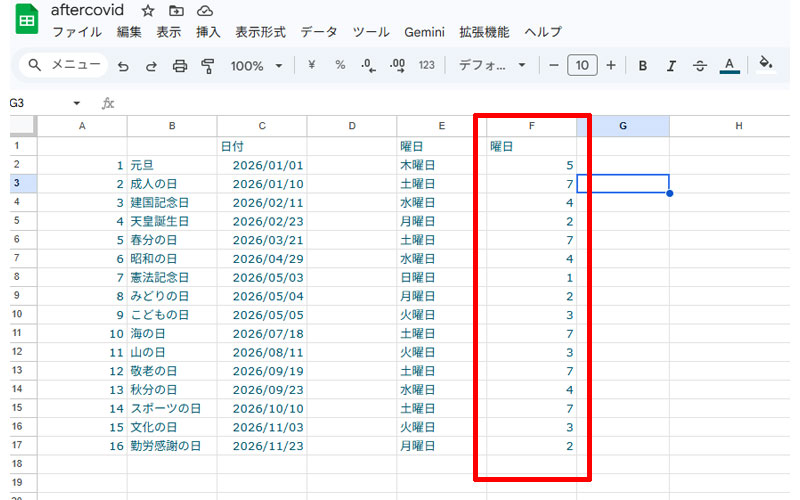Viewport: 800px width, 500px height.
Task: Increase decimal places
Action: point(397,66)
